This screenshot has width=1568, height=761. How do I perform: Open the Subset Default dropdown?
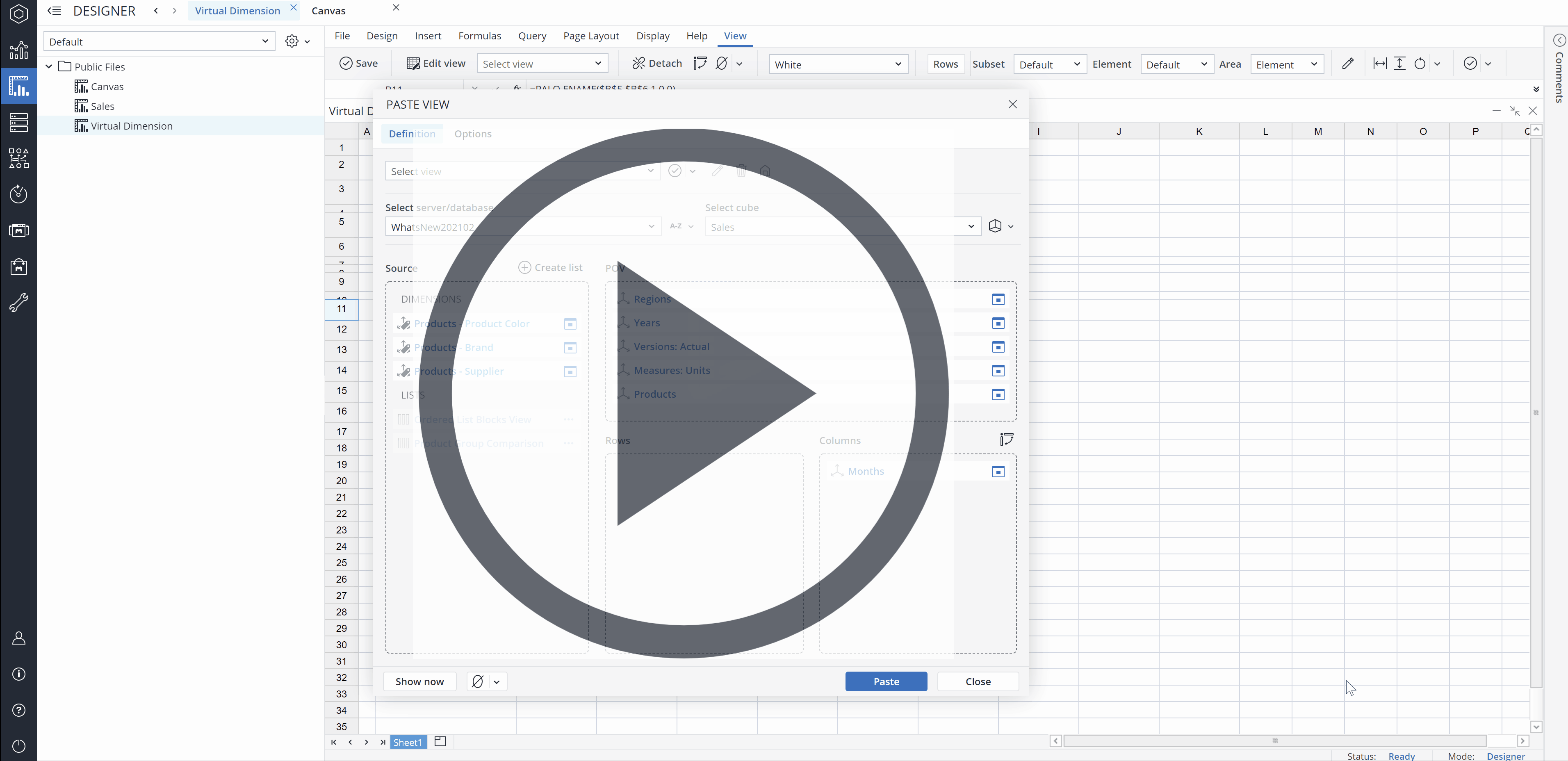point(1049,64)
